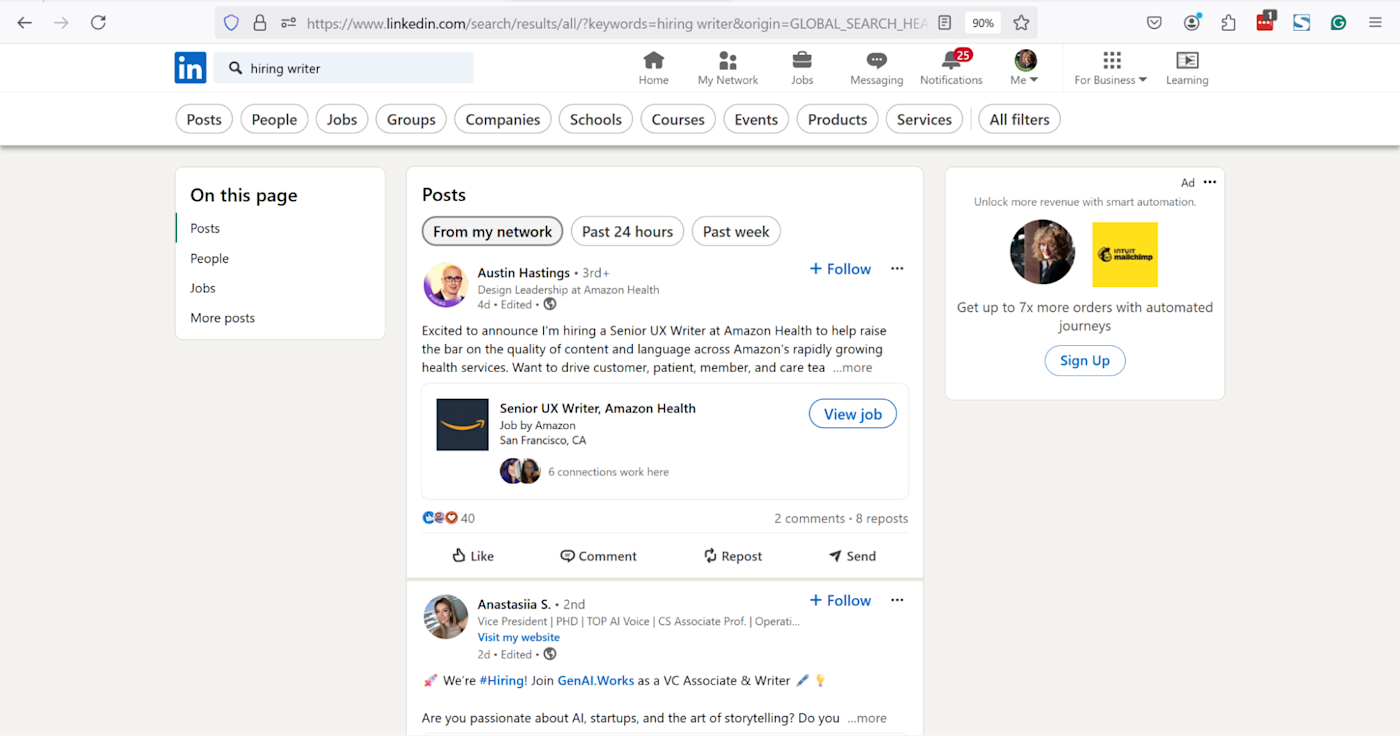Toggle the From my network filter
This screenshot has height=736, width=1400.
492,231
